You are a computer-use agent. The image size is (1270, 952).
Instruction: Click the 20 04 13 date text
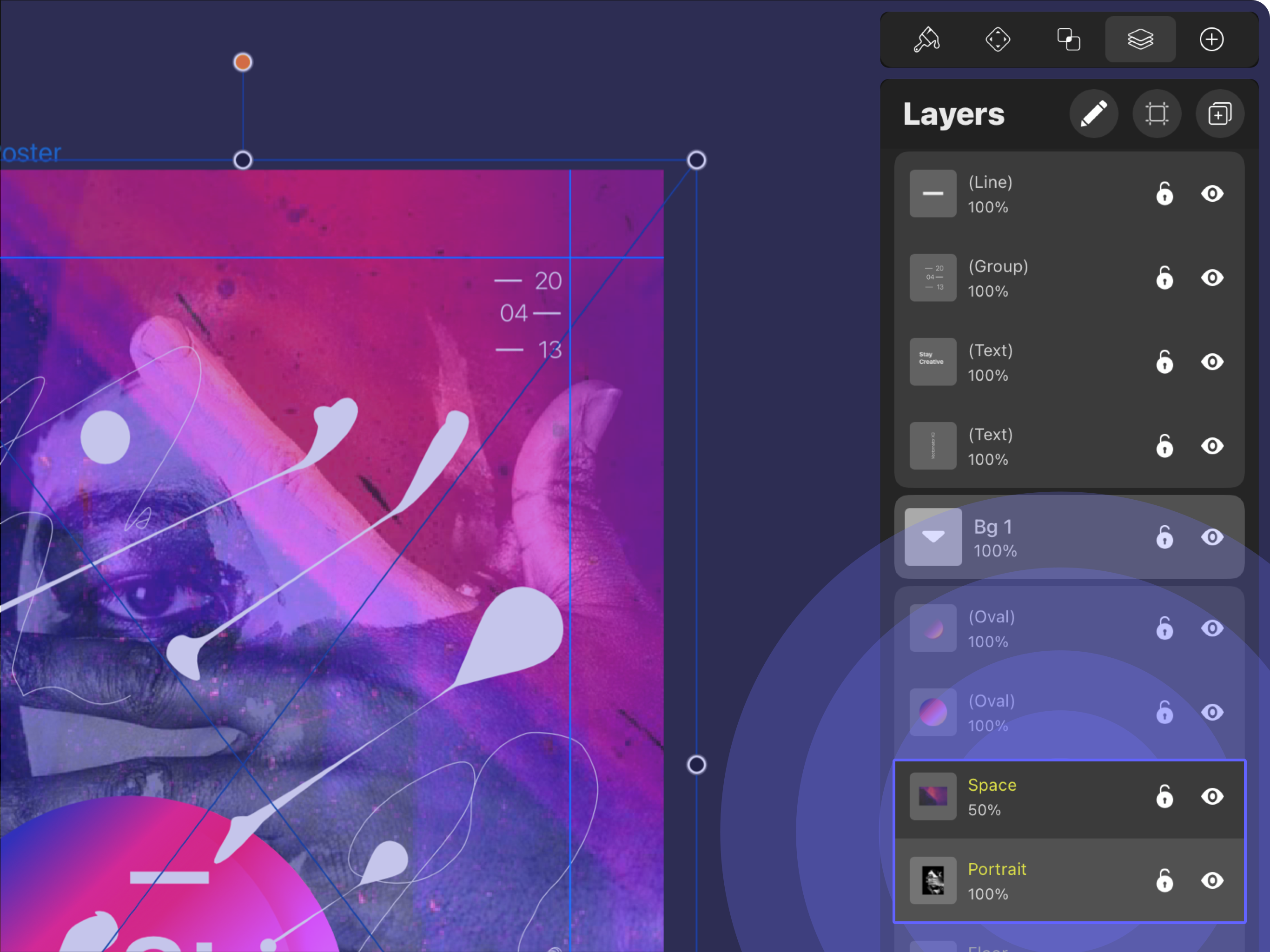tap(528, 315)
